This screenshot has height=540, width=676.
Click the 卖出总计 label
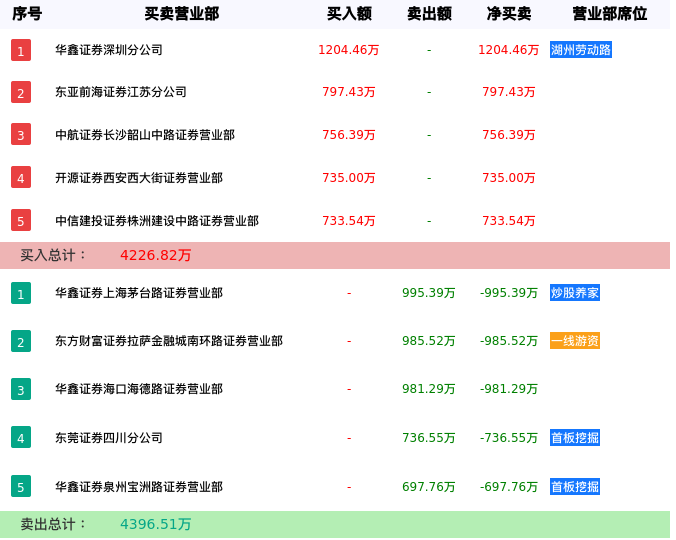[53, 524]
